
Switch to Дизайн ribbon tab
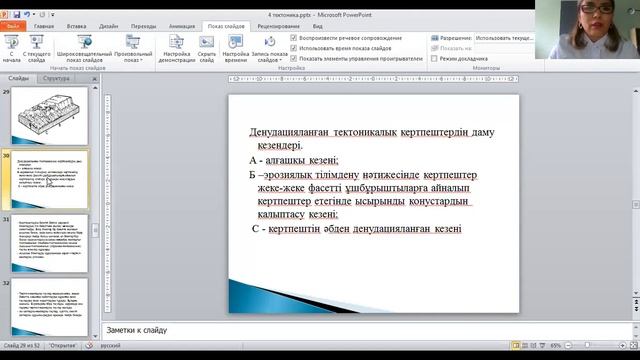coord(109,26)
